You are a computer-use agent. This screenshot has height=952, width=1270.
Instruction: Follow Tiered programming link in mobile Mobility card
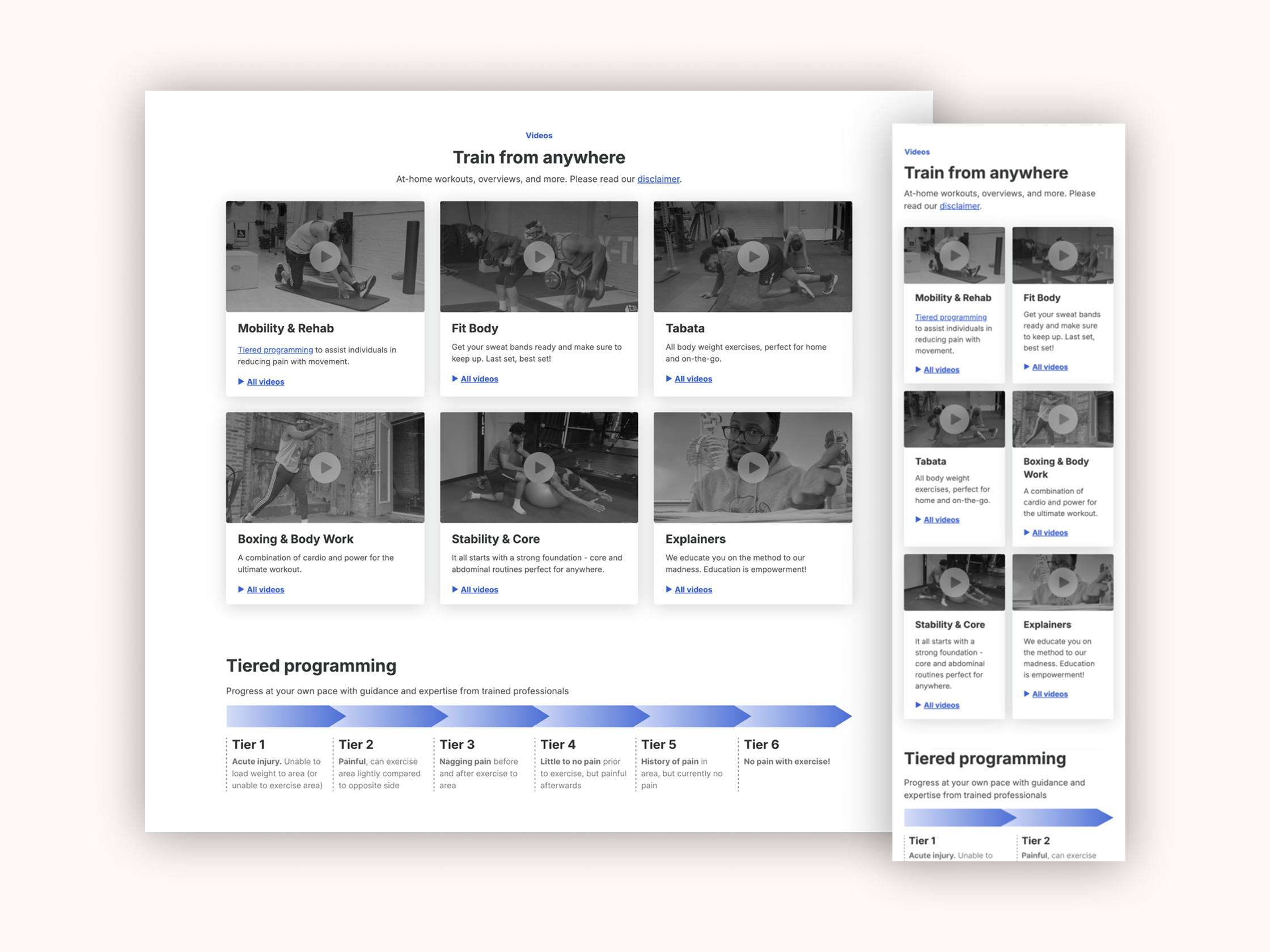point(951,317)
